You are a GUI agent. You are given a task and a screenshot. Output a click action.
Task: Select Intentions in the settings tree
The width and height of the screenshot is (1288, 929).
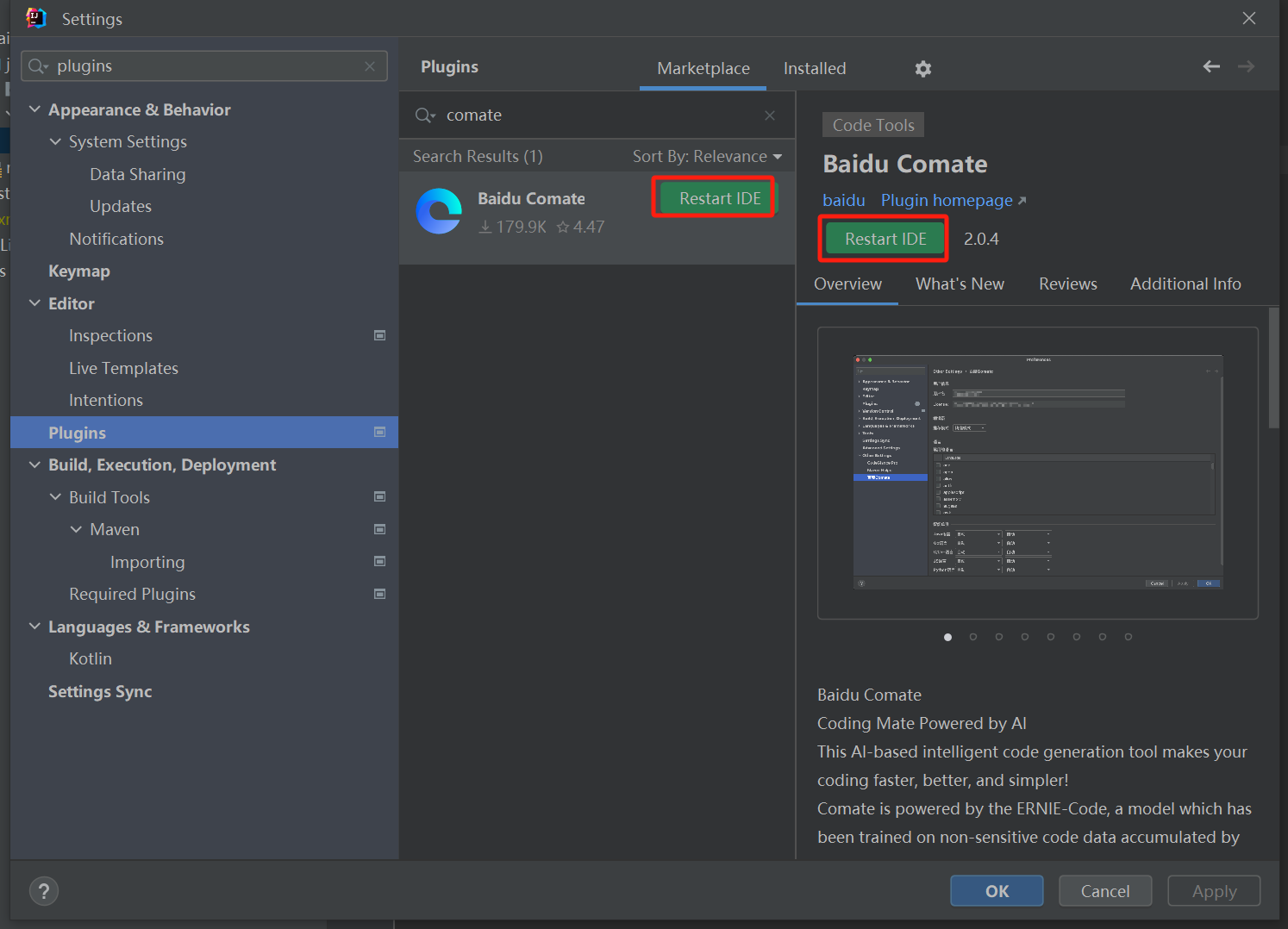click(106, 400)
